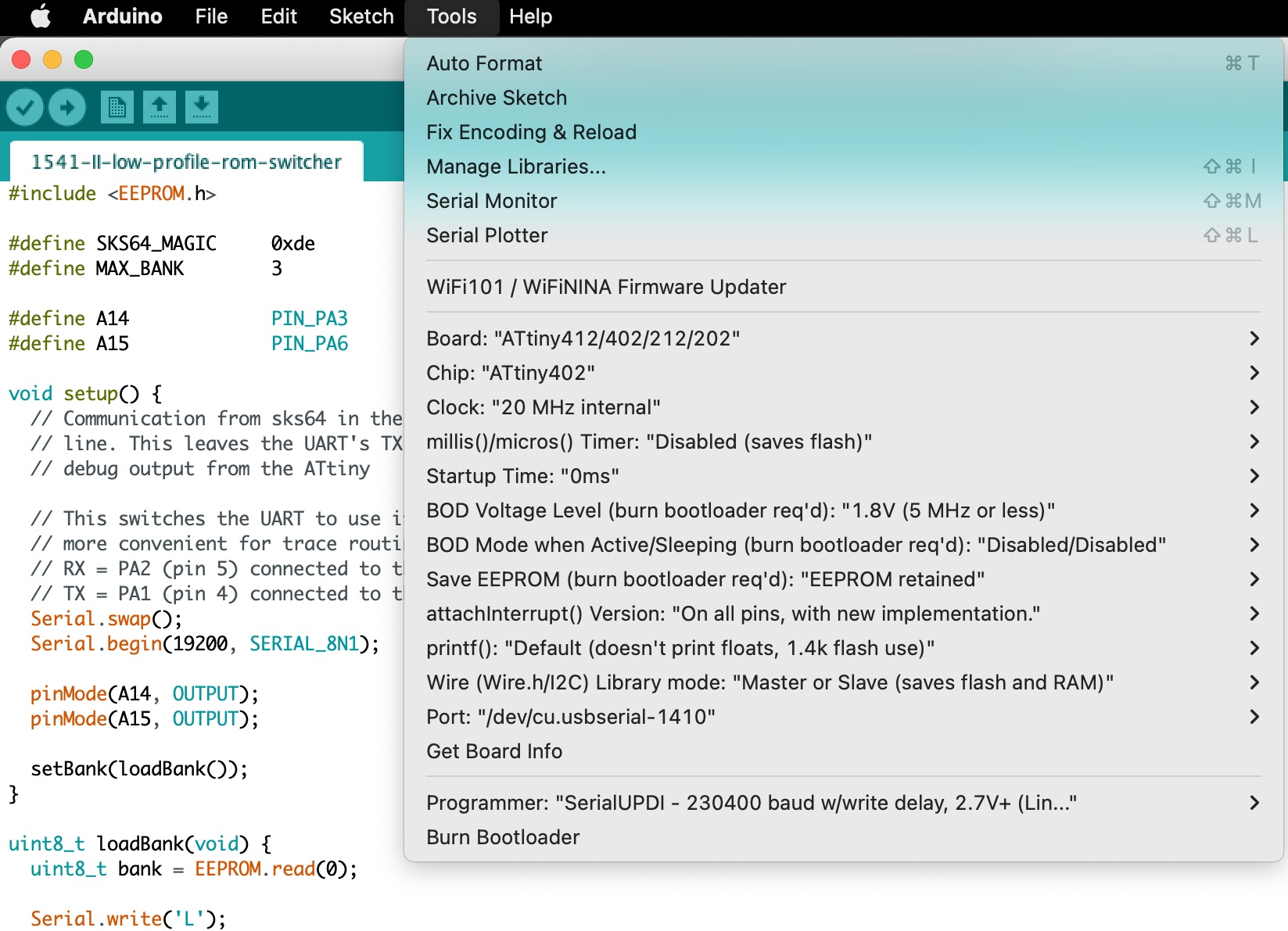
Task: Click the Save sketch down-arrow icon
Action: pos(202,107)
